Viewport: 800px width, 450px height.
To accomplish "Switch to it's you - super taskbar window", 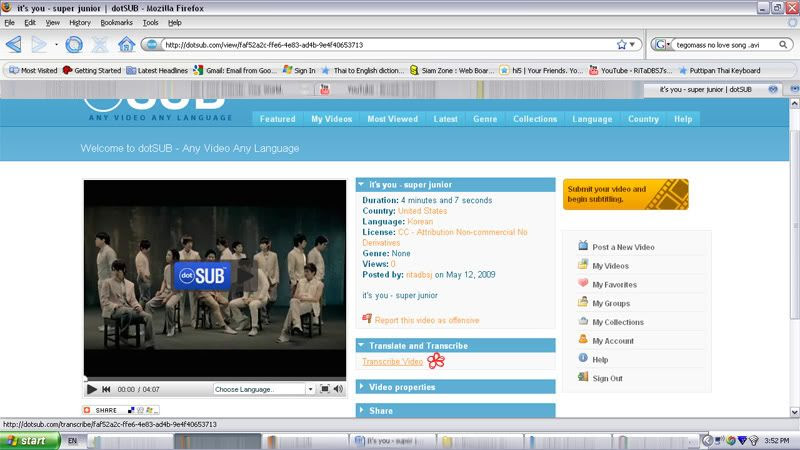I will (x=393, y=441).
